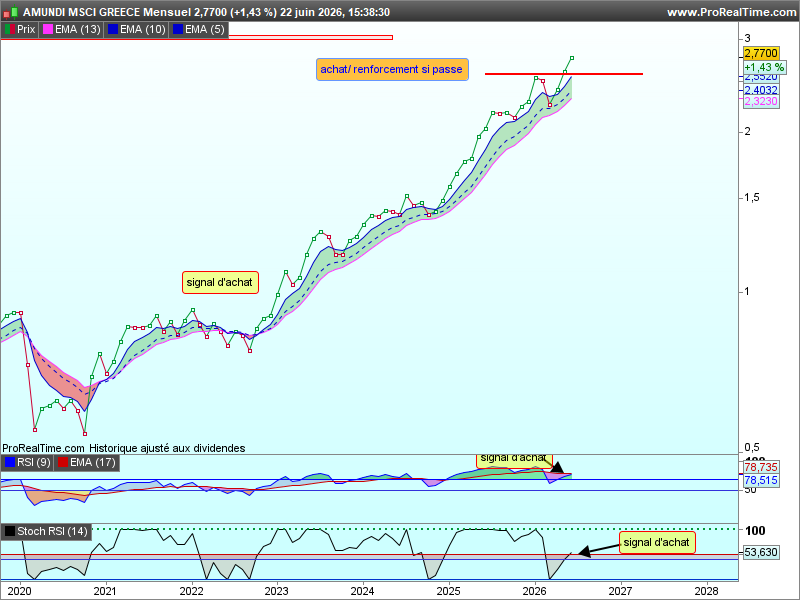Click the blue RSI (9) color square
This screenshot has width=800, height=600.
10,463
